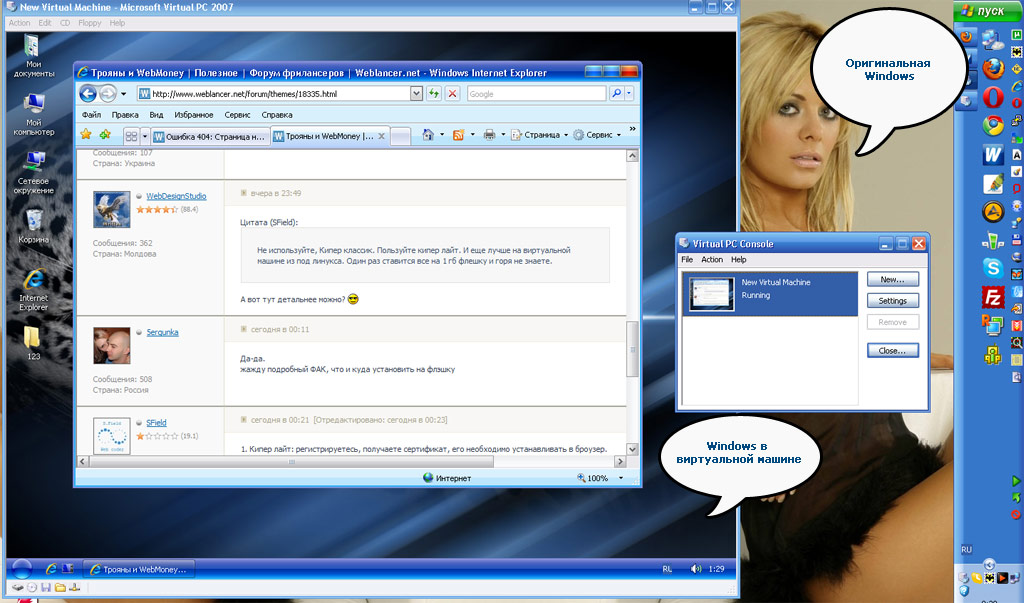Click the New... button in Virtual PC Console
Viewport: 1024px width, 603px height.
tap(893, 280)
